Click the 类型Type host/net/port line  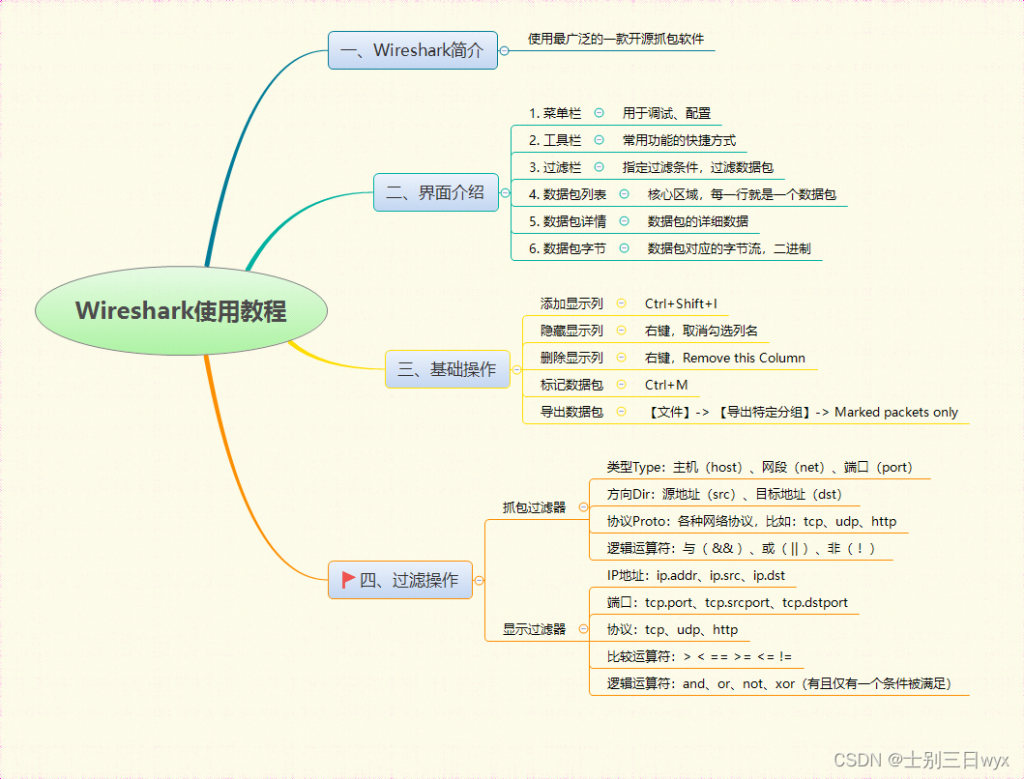[760, 467]
